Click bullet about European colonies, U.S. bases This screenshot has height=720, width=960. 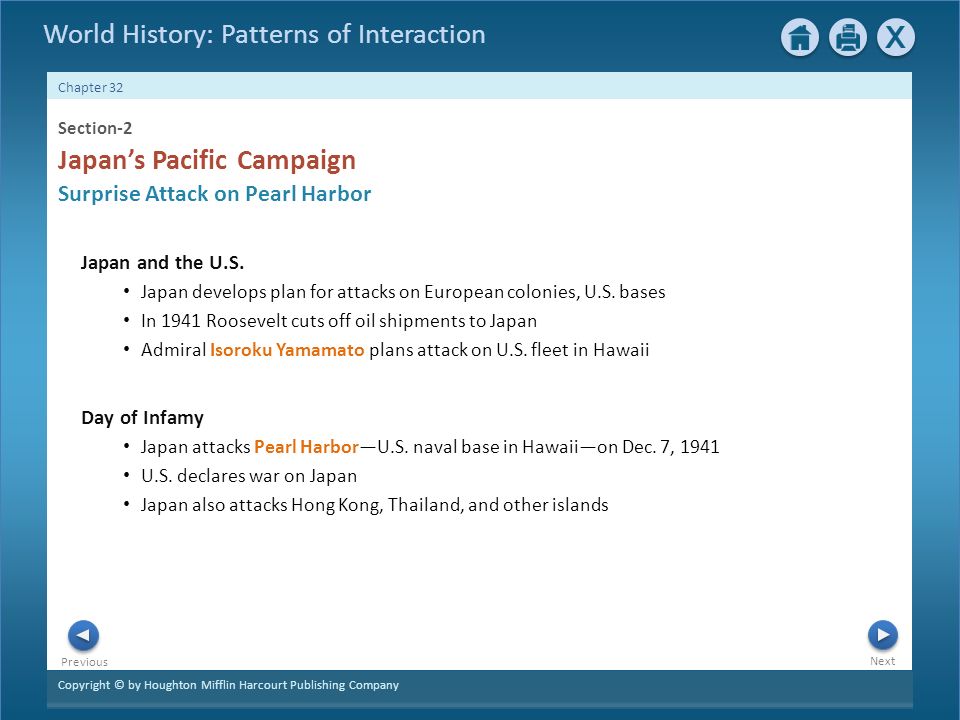pyautogui.click(x=403, y=291)
